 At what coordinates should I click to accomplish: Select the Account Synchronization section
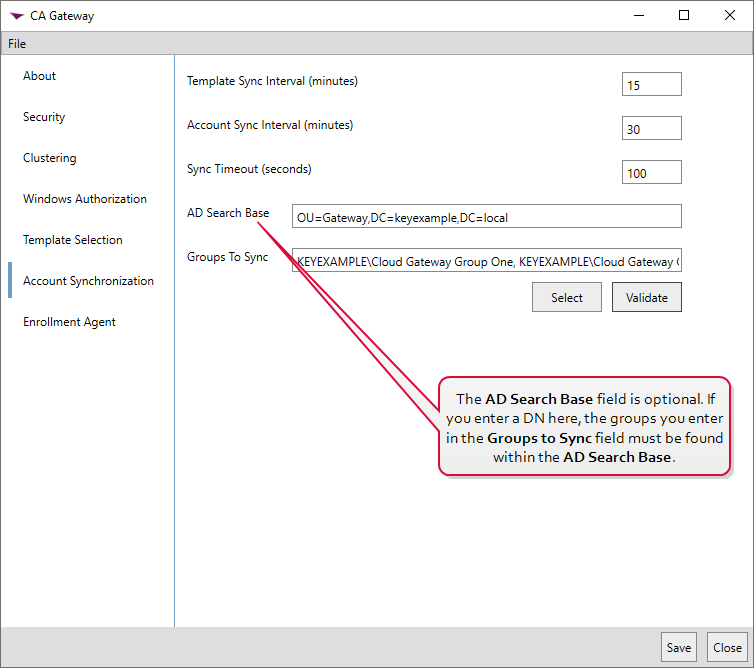[89, 281]
